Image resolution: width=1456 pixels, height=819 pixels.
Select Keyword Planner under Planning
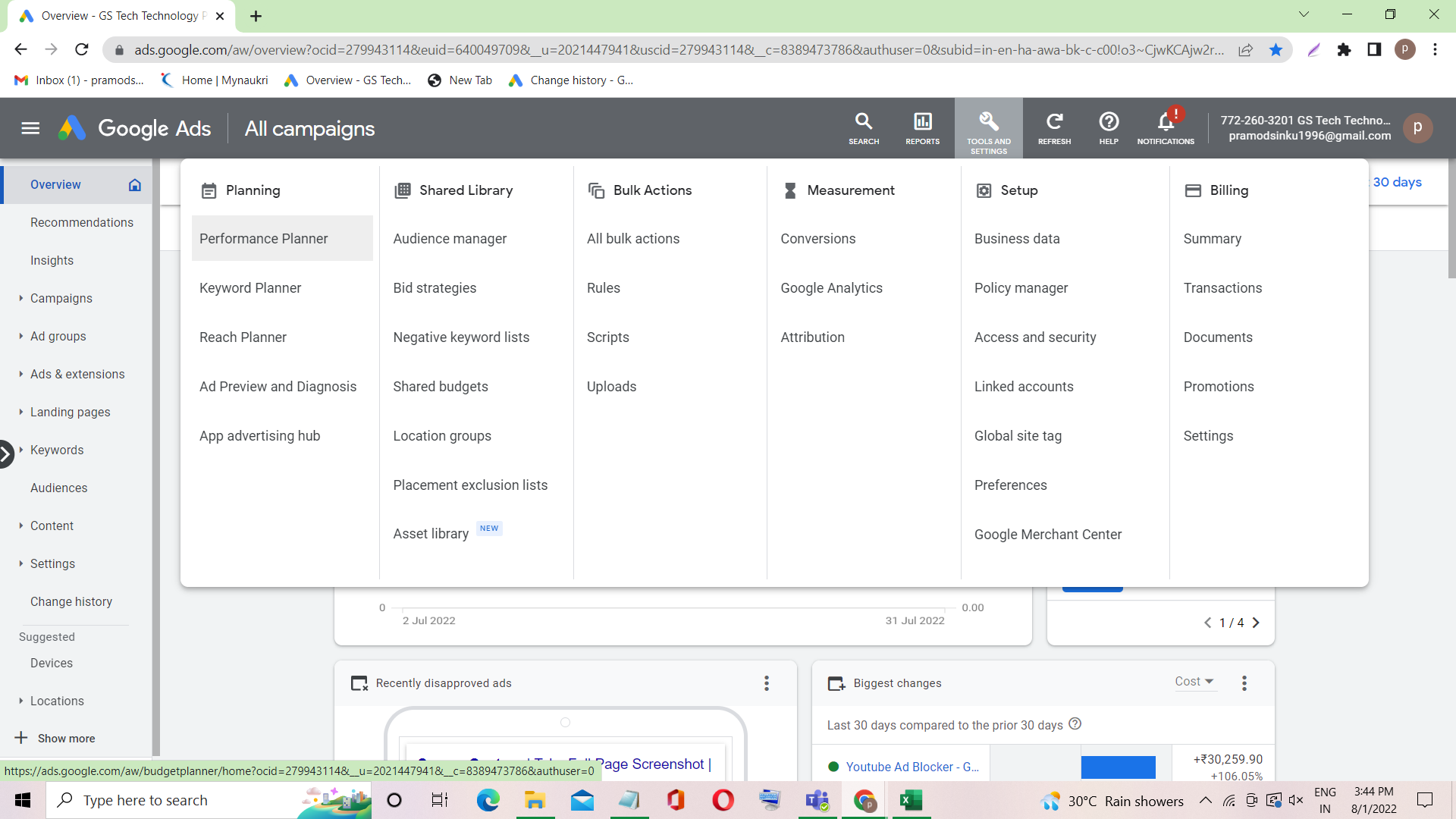[250, 288]
